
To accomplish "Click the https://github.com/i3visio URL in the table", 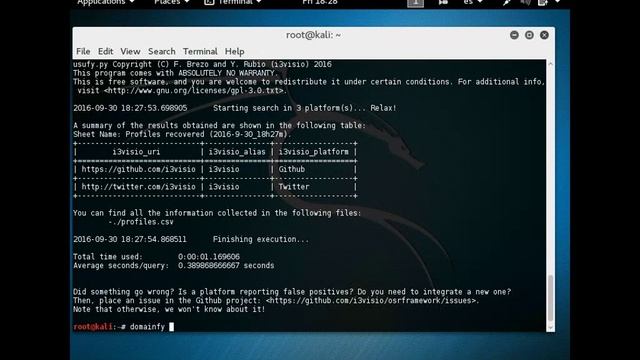I will [138, 169].
